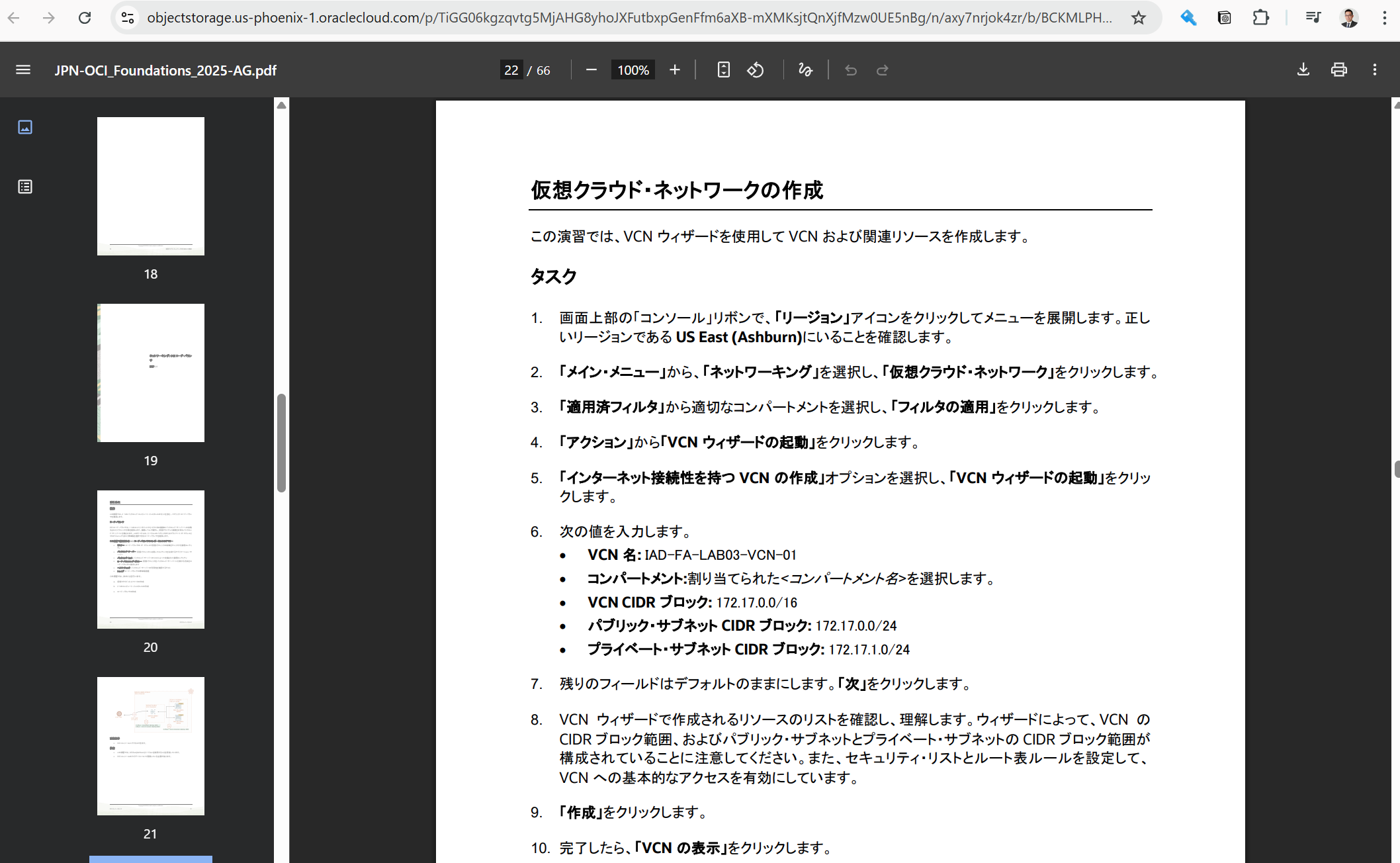Redo the annotation

(x=883, y=70)
